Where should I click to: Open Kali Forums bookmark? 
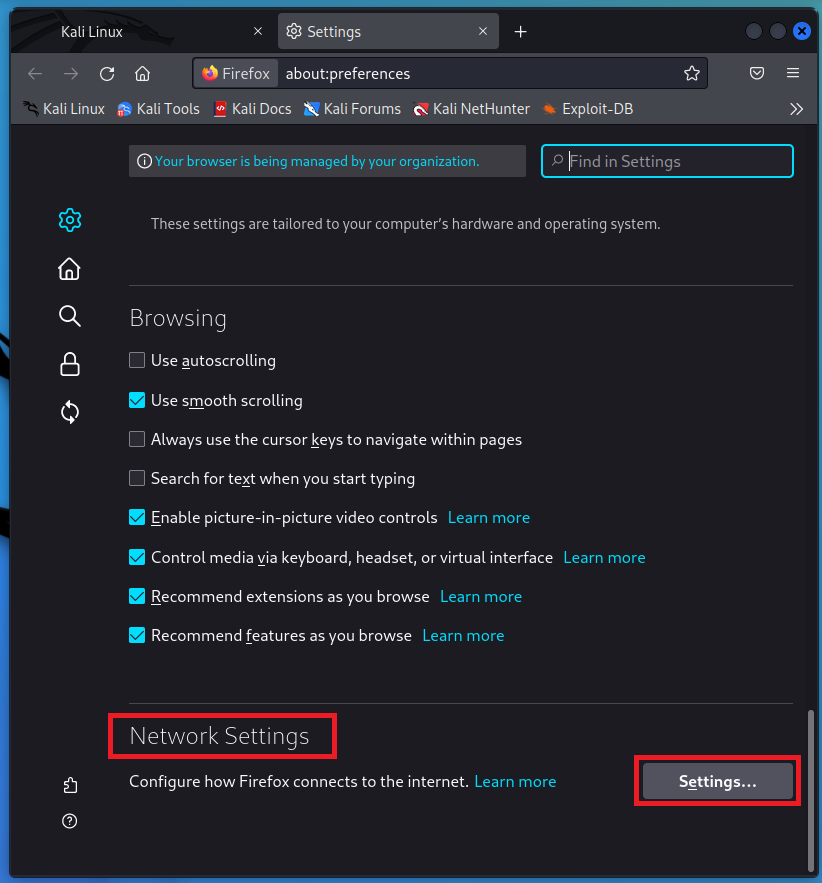pos(352,109)
